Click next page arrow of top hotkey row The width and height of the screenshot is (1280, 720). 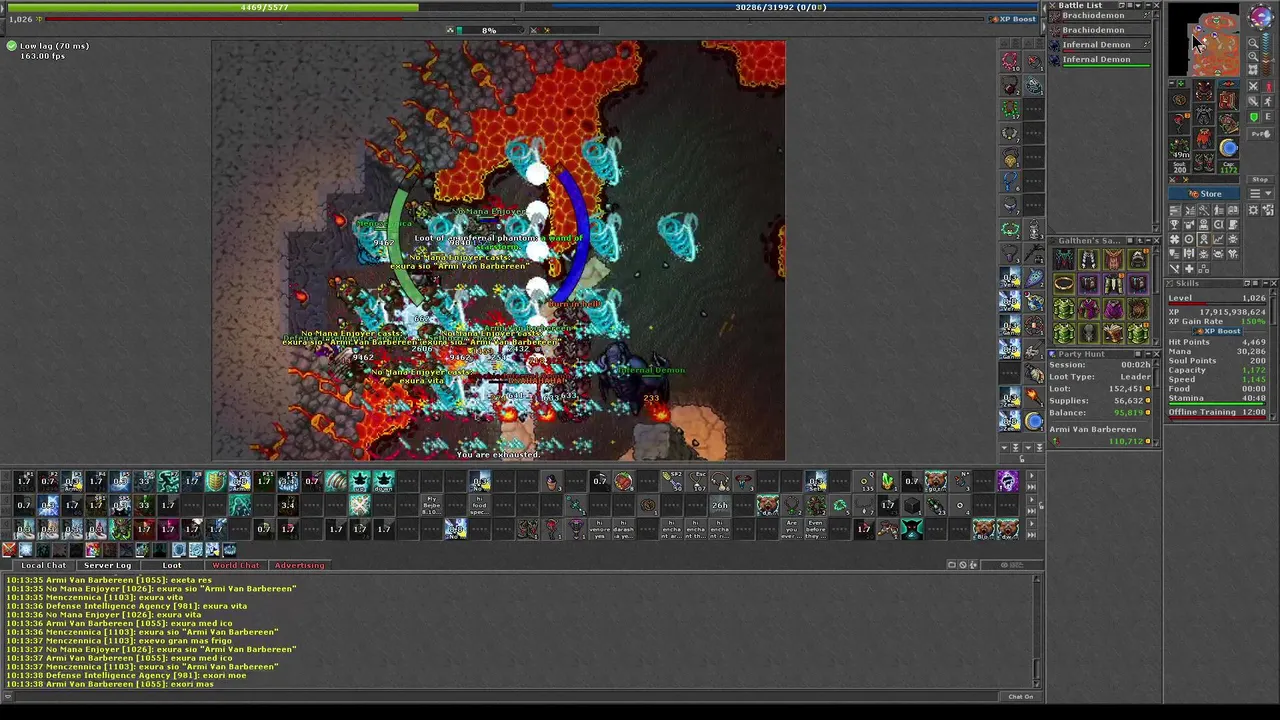click(x=1032, y=476)
